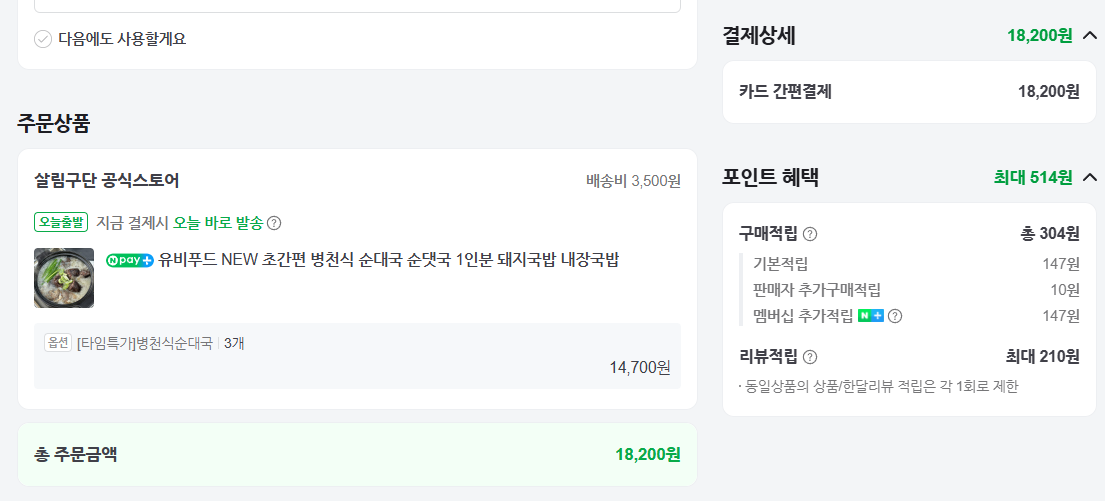Visit the 살림구단 공식스토어 store link
Image resolution: width=1105 pixels, height=501 pixels.
point(107,181)
